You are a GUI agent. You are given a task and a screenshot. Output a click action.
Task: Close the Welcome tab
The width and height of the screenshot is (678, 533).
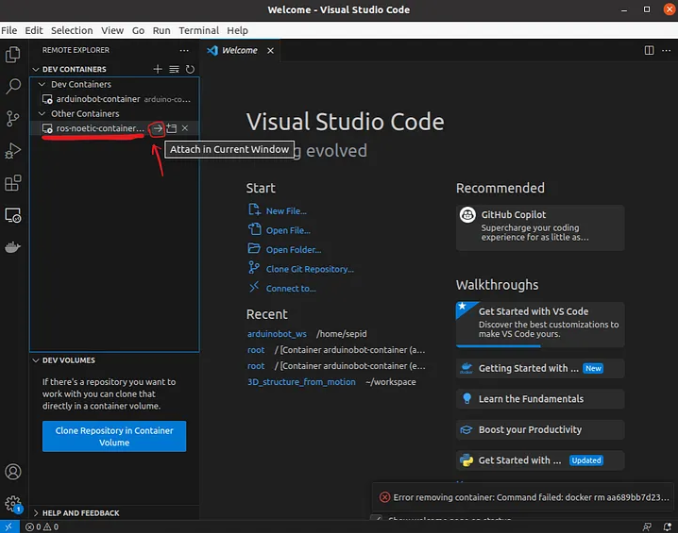[270, 51]
